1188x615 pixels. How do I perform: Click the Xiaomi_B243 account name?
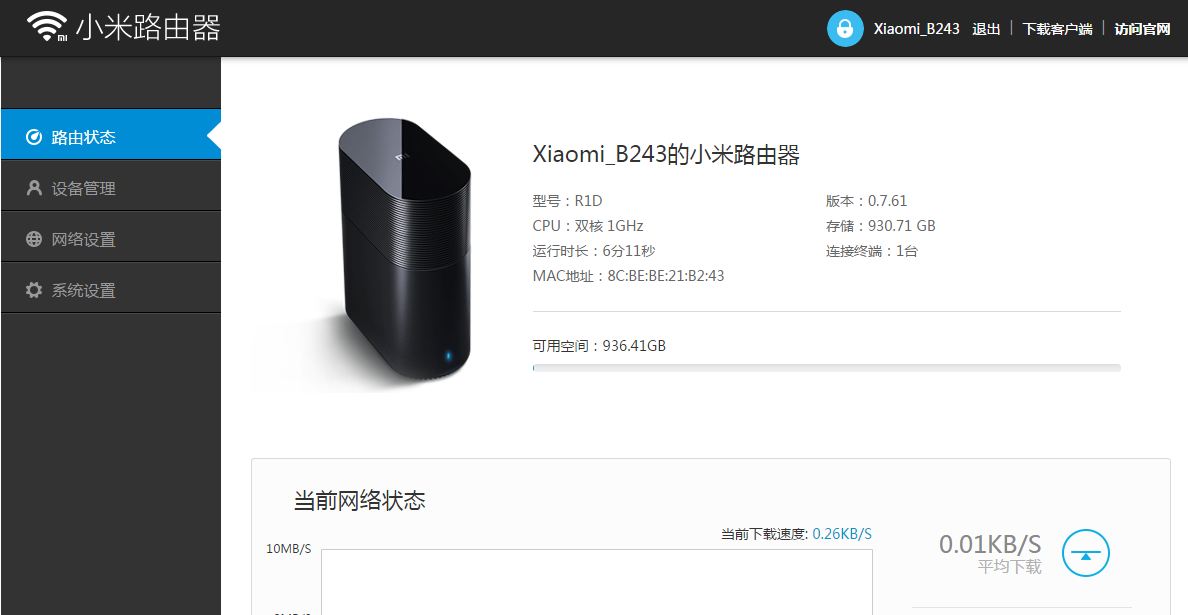point(917,29)
